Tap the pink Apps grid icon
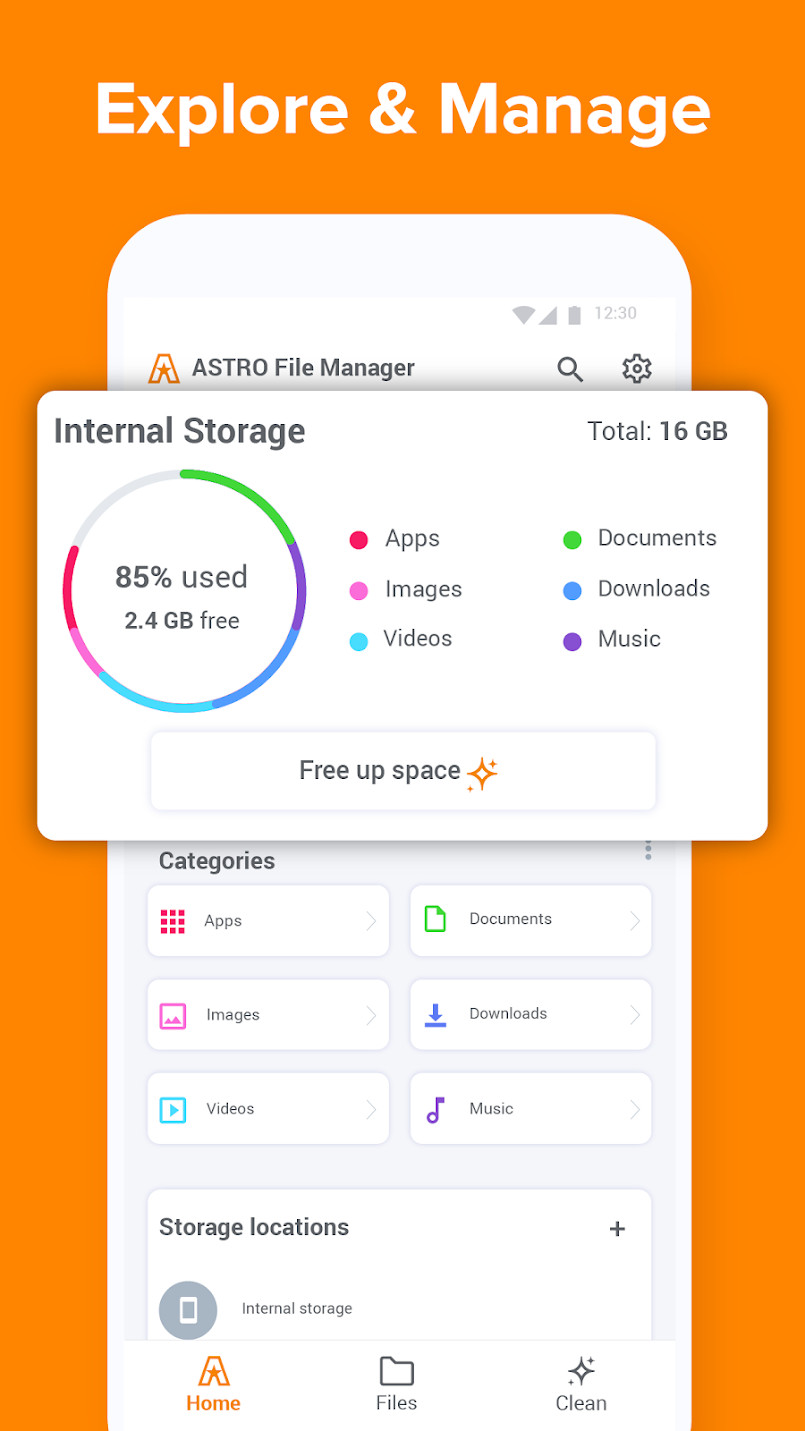 pyautogui.click(x=173, y=921)
